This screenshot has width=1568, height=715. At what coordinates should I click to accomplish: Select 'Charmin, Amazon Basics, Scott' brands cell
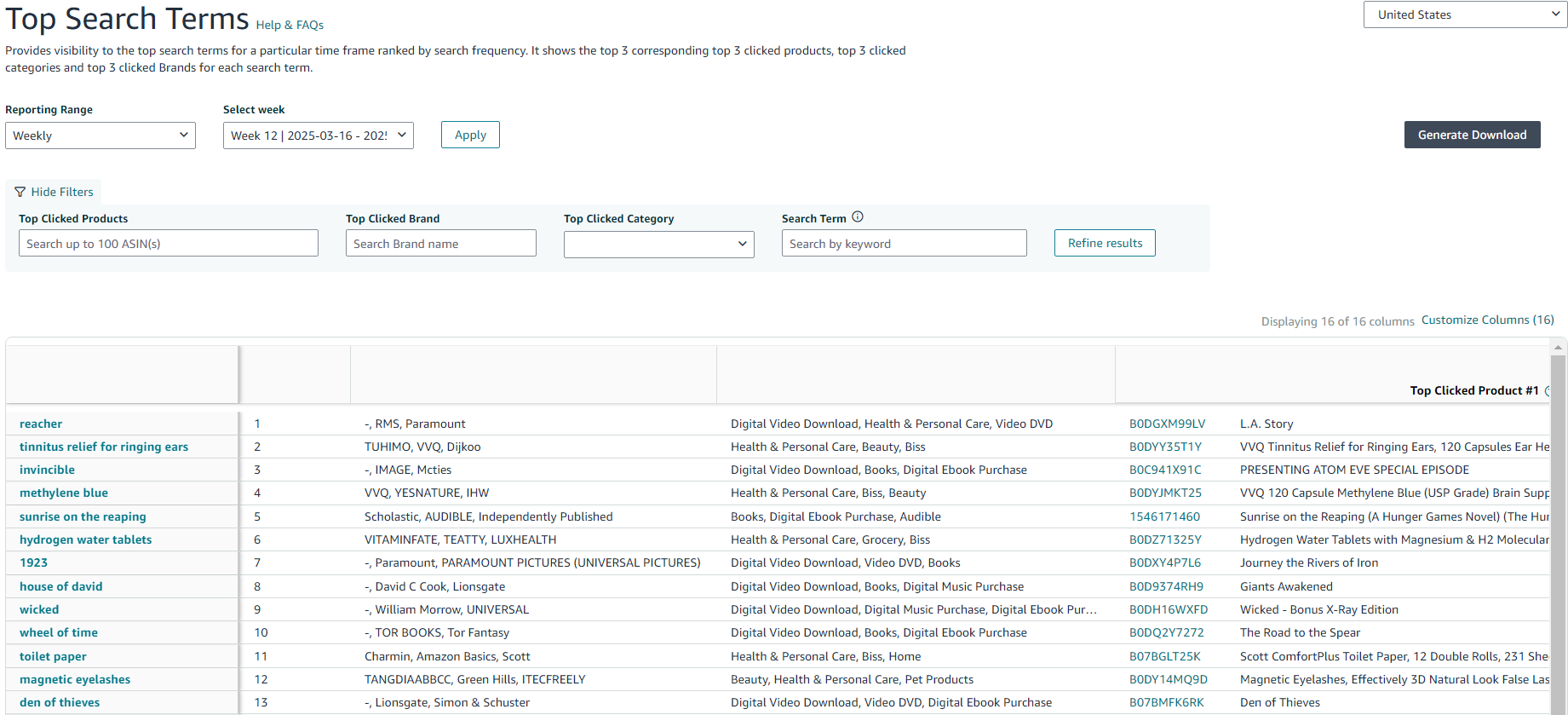(x=447, y=656)
